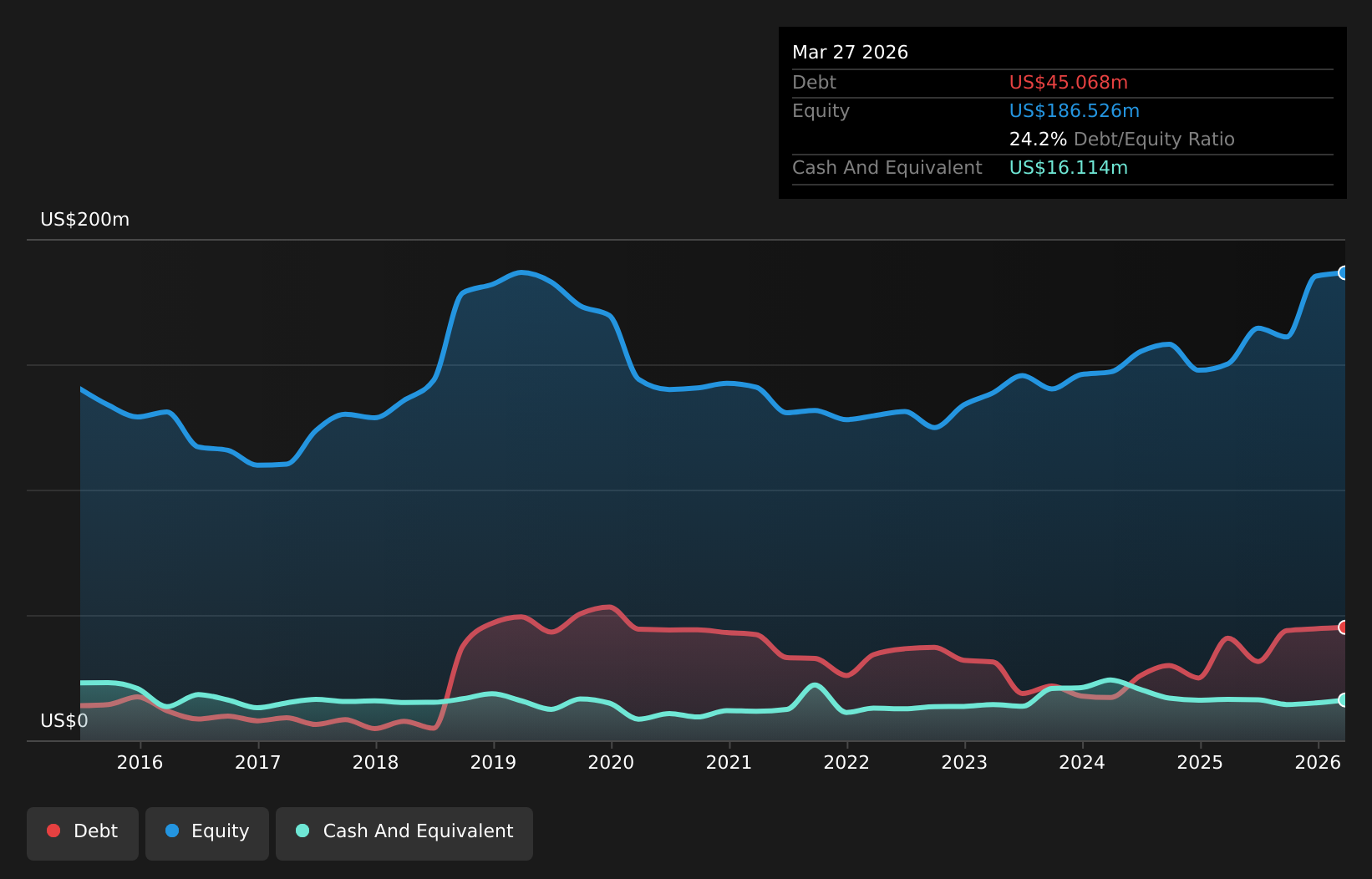Click the blue Equity legend dot

pyautogui.click(x=172, y=831)
